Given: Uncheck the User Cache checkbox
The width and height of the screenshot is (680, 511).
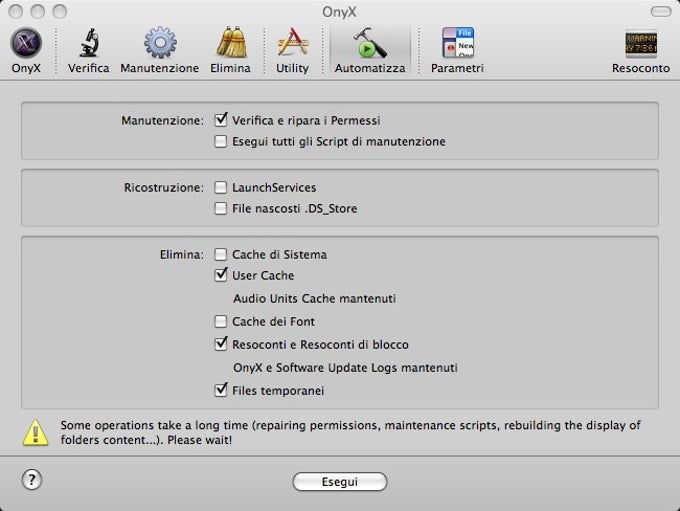Looking at the screenshot, I should [221, 275].
